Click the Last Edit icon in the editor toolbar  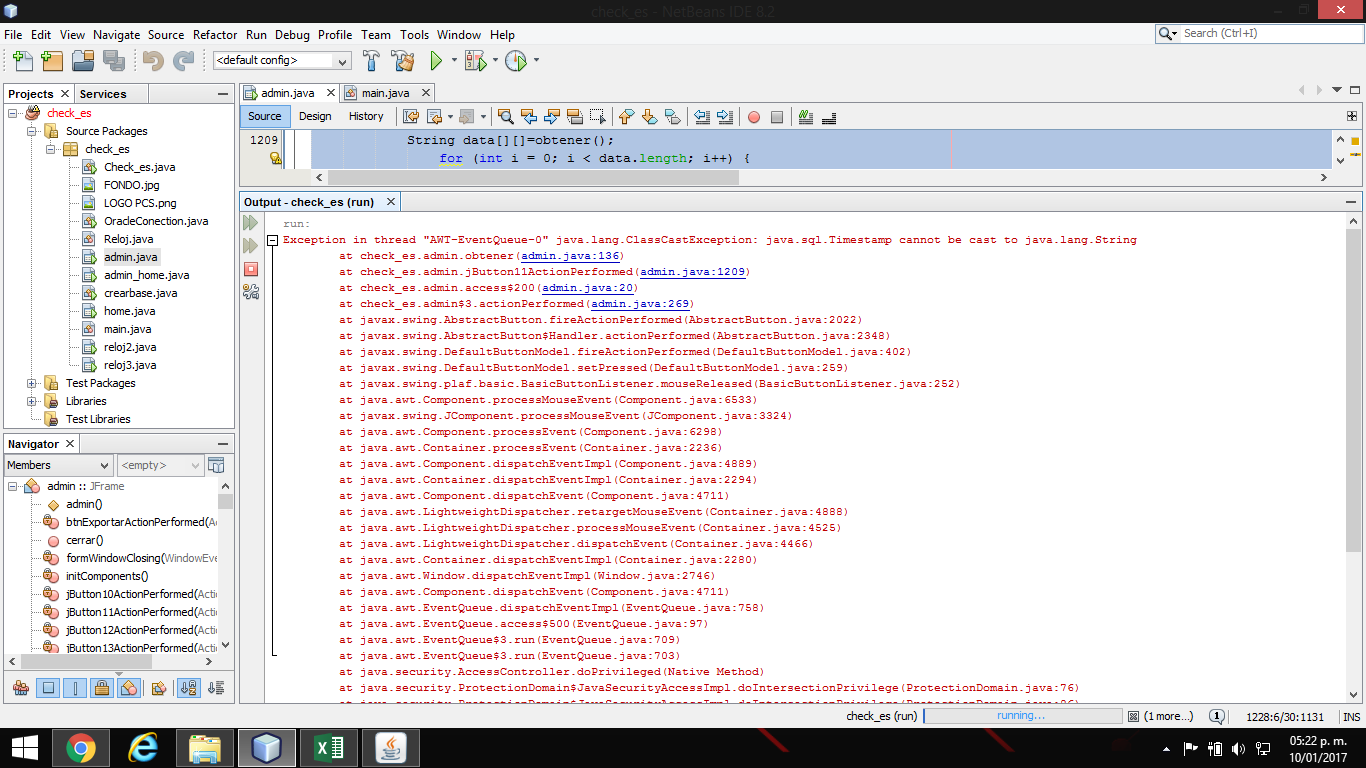[410, 117]
